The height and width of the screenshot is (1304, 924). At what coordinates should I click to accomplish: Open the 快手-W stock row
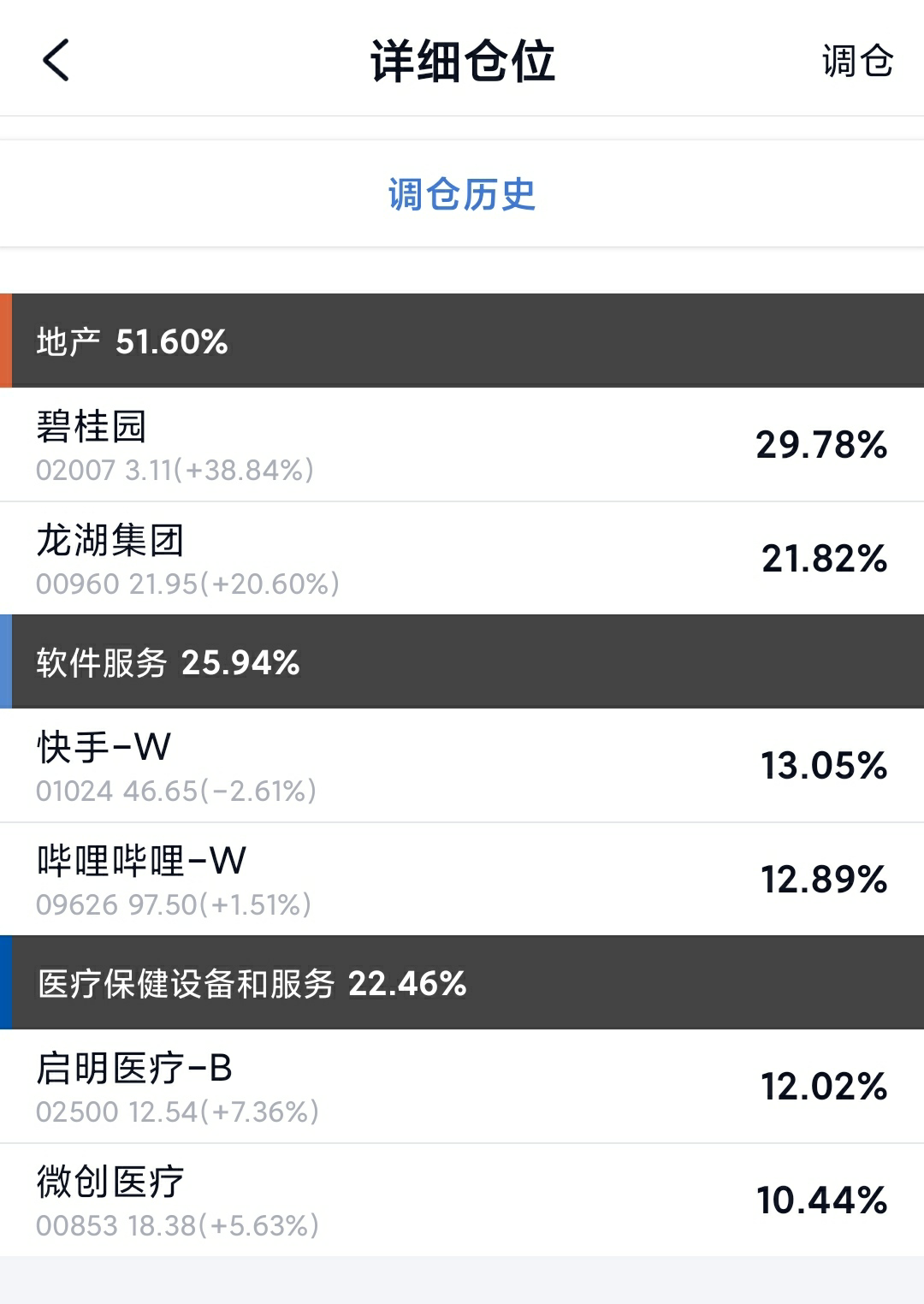[257, 766]
